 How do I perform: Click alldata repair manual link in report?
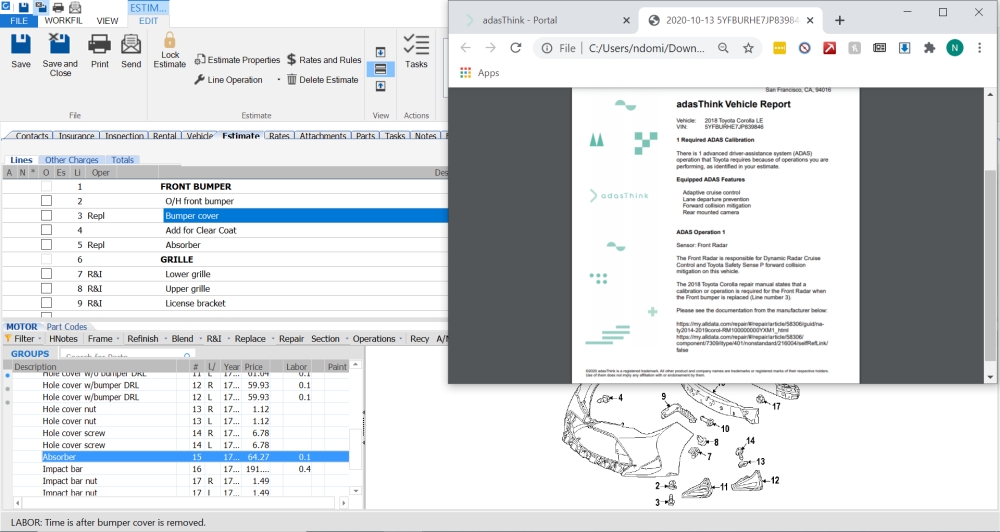pos(751,327)
